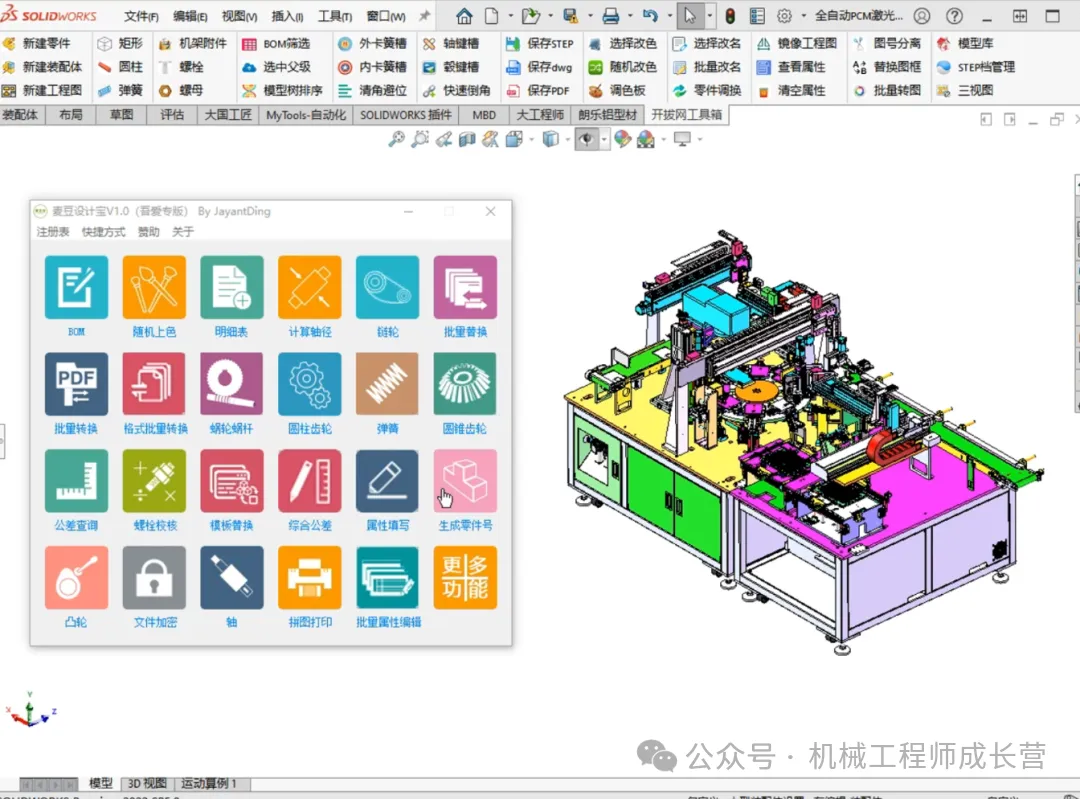
Task: Open the 关于 menu in 麦豆设计宝
Action: pyautogui.click(x=183, y=232)
